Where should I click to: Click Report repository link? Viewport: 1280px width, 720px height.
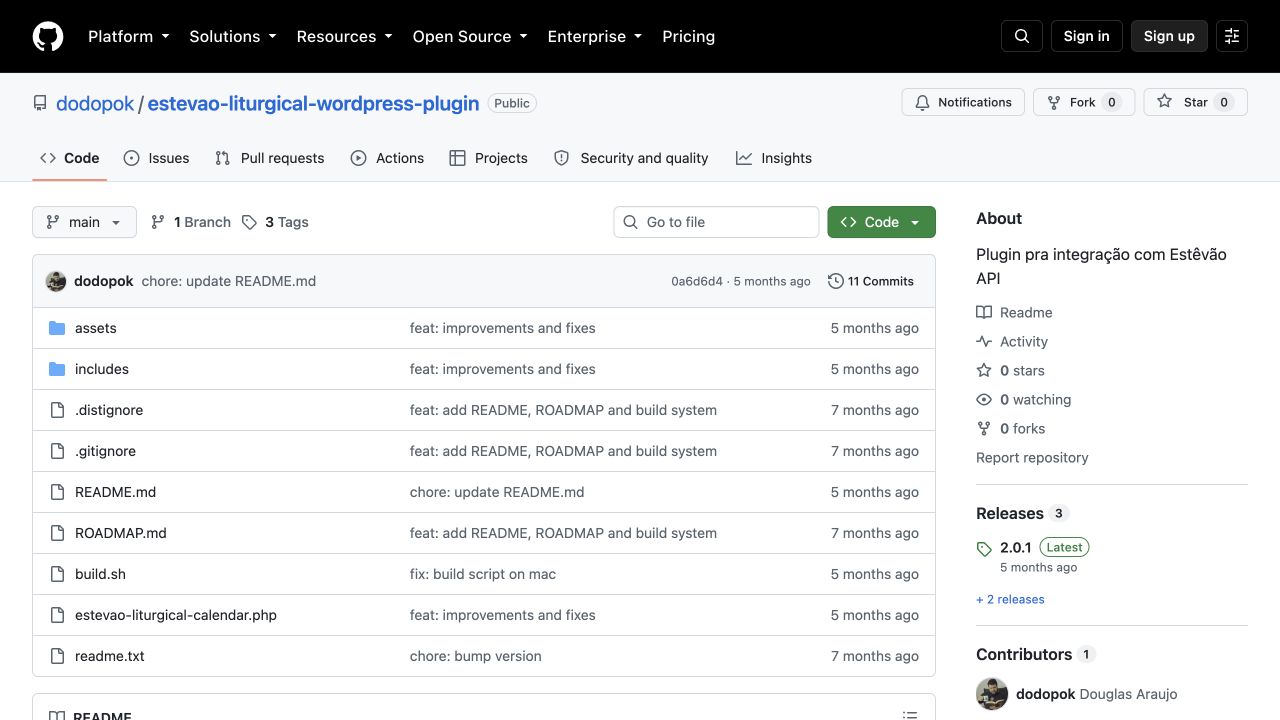click(1032, 457)
